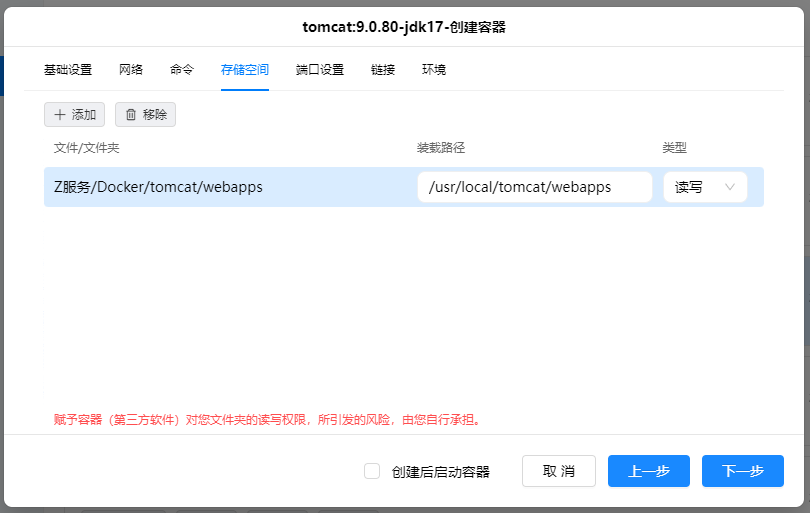
Task: Go to the 端口设置 tab
Action: [x=320, y=70]
